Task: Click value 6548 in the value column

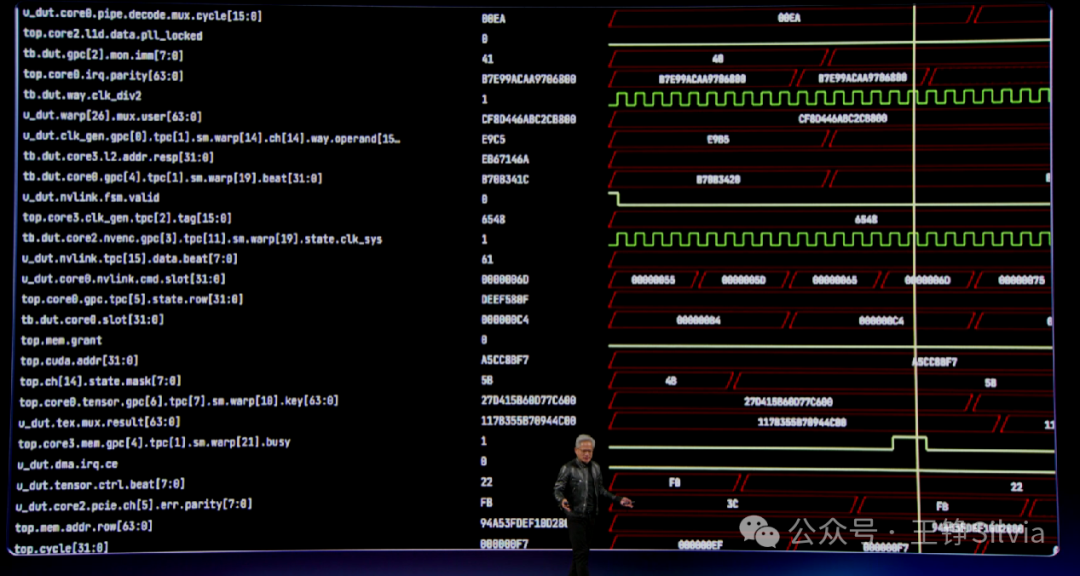Action: [493, 219]
